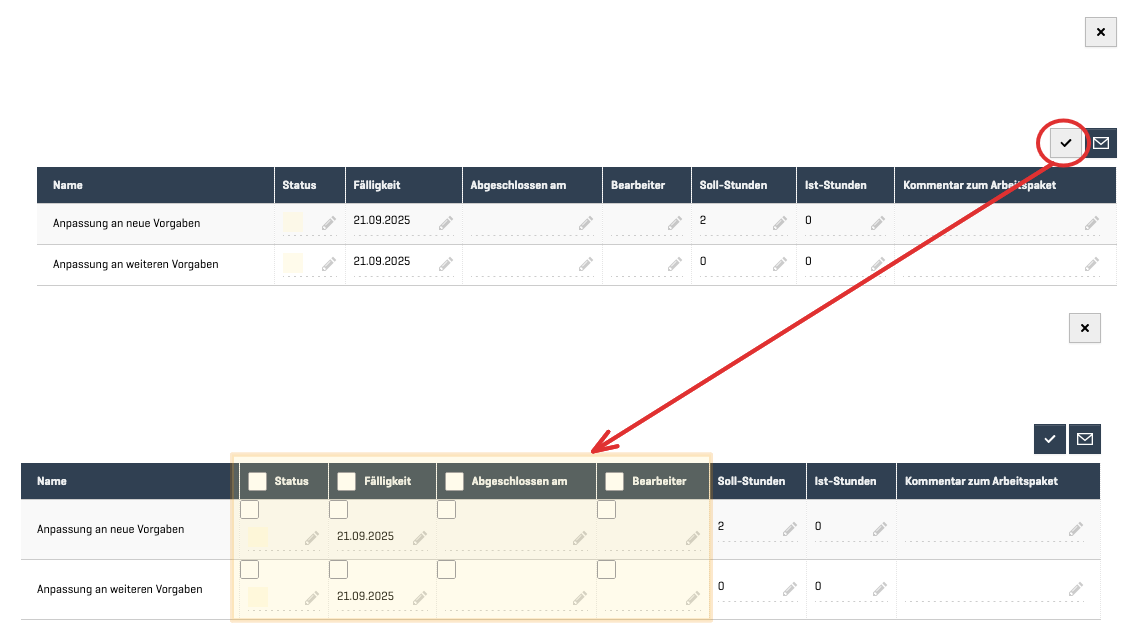Viewport: 1140px width, 633px height.
Task: Select 'Anpassung an weiteren Vorgaben' name in upper table
Action: pos(135,265)
